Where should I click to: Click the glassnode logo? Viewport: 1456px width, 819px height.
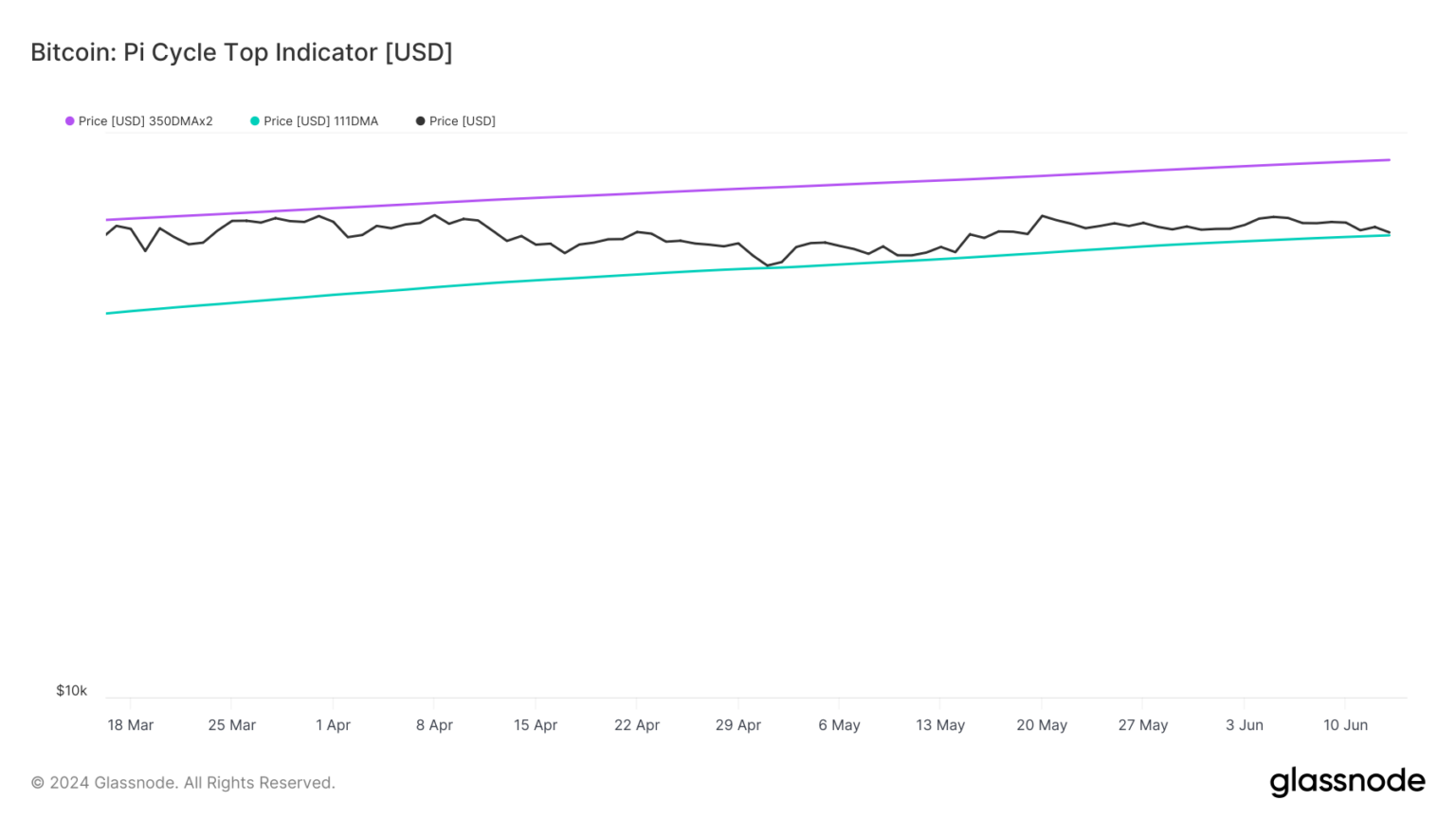[x=1347, y=782]
